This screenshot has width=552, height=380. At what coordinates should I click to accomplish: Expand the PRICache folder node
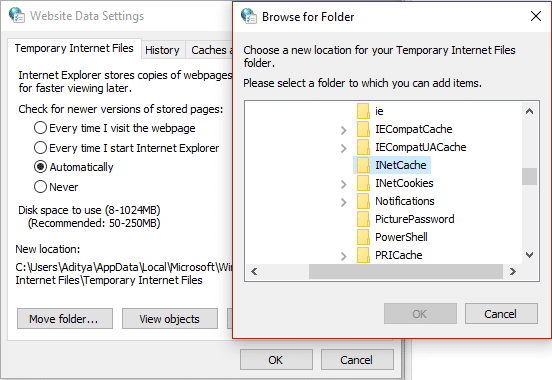(x=344, y=256)
